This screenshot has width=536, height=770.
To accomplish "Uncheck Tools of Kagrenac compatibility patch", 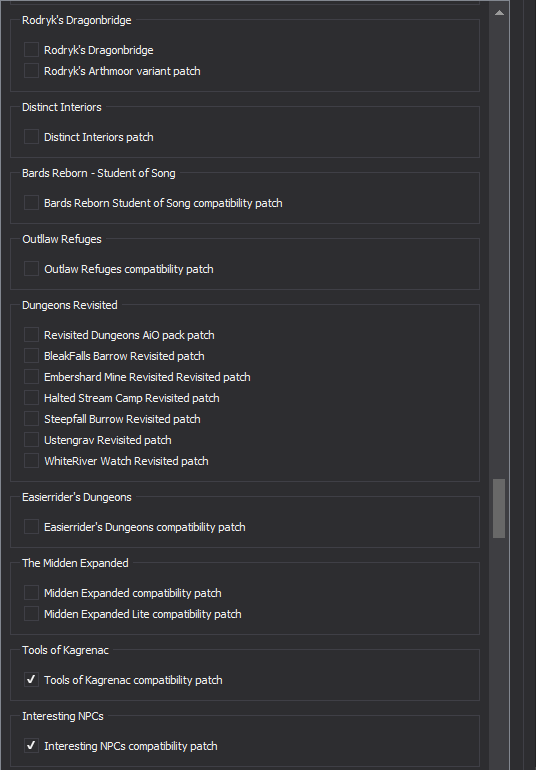I will [x=31, y=680].
